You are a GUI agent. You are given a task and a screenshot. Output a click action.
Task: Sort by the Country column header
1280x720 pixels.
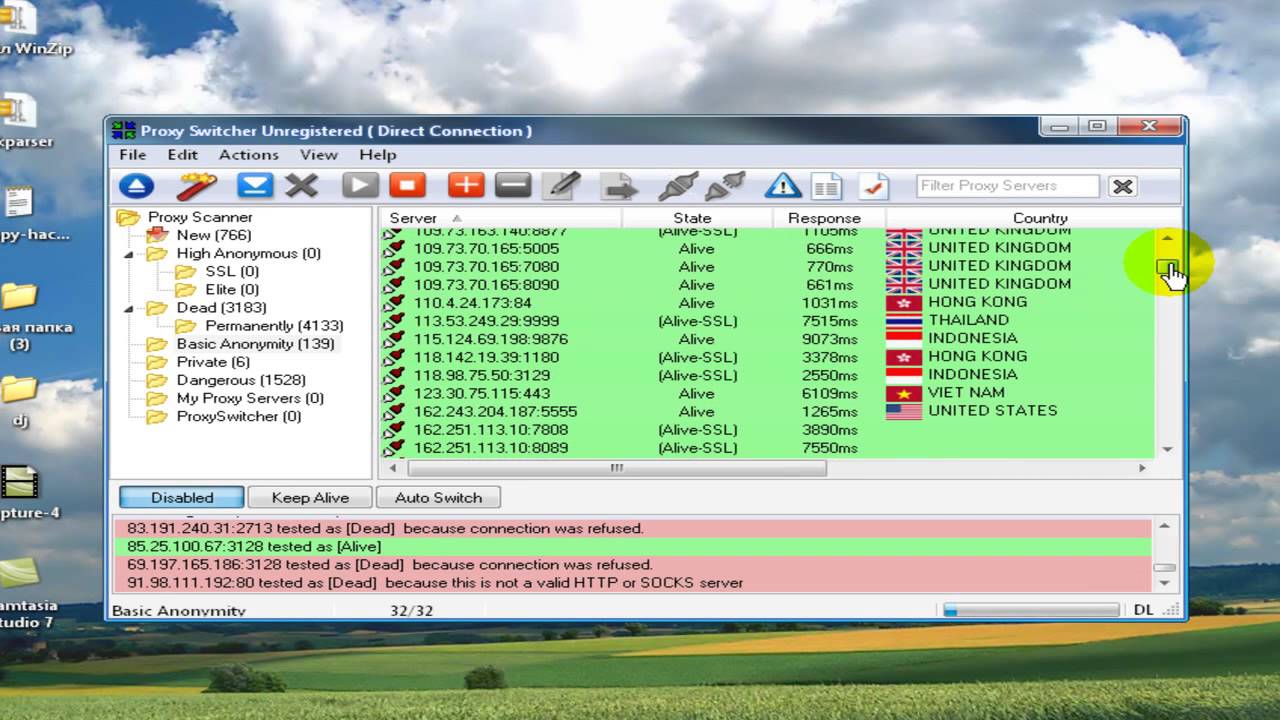click(1033, 218)
